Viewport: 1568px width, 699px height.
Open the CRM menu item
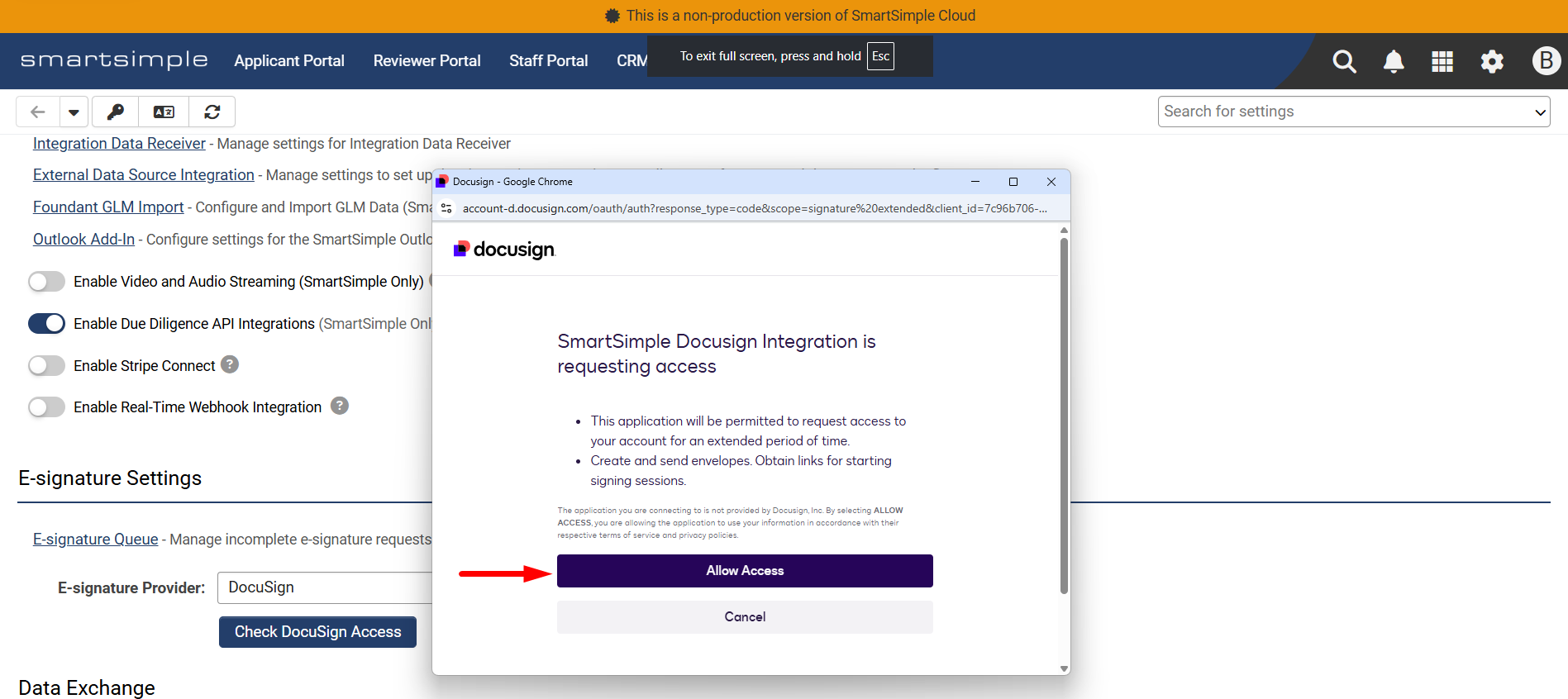point(632,61)
